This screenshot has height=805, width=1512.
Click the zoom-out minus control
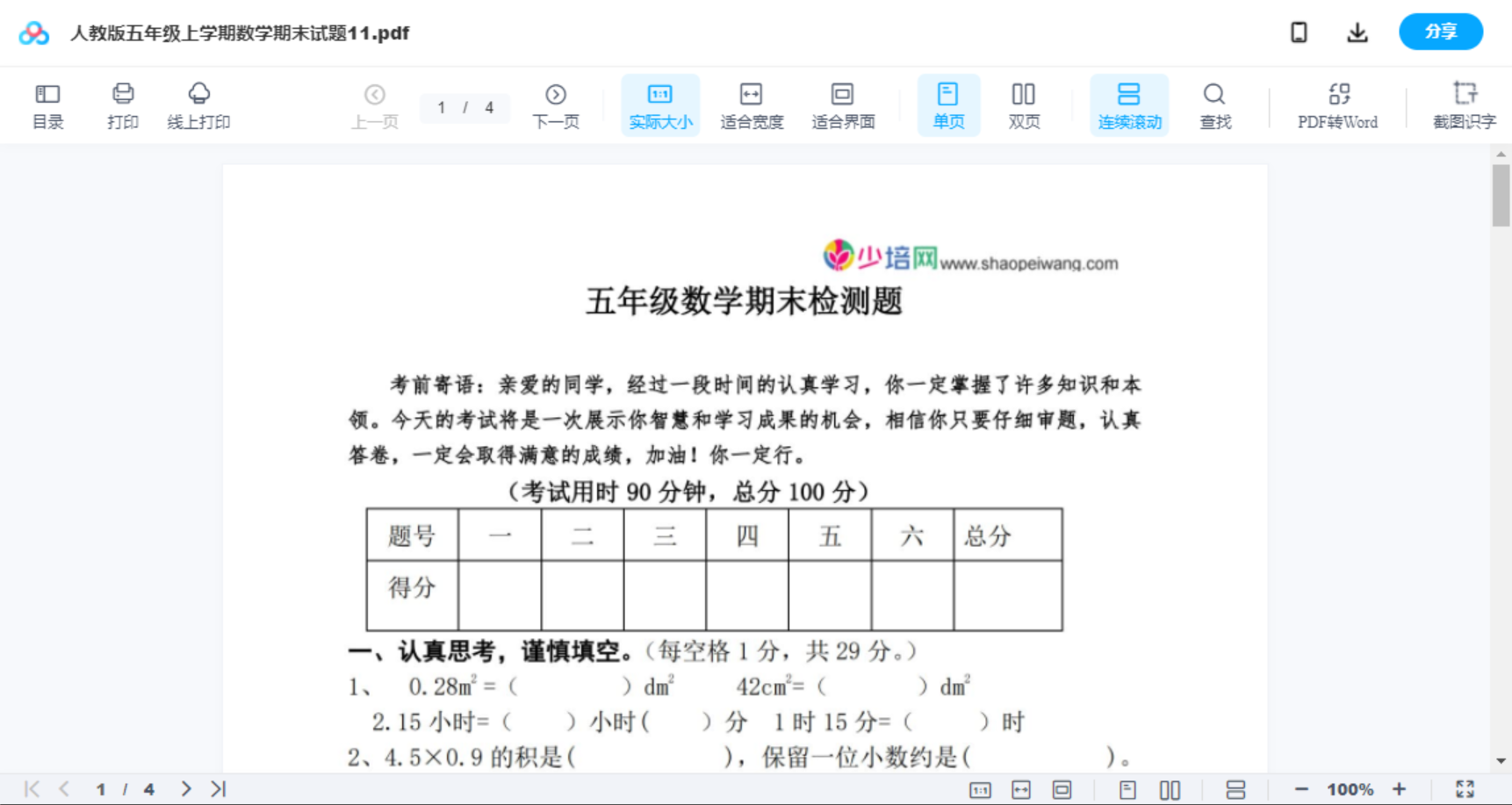1302,788
